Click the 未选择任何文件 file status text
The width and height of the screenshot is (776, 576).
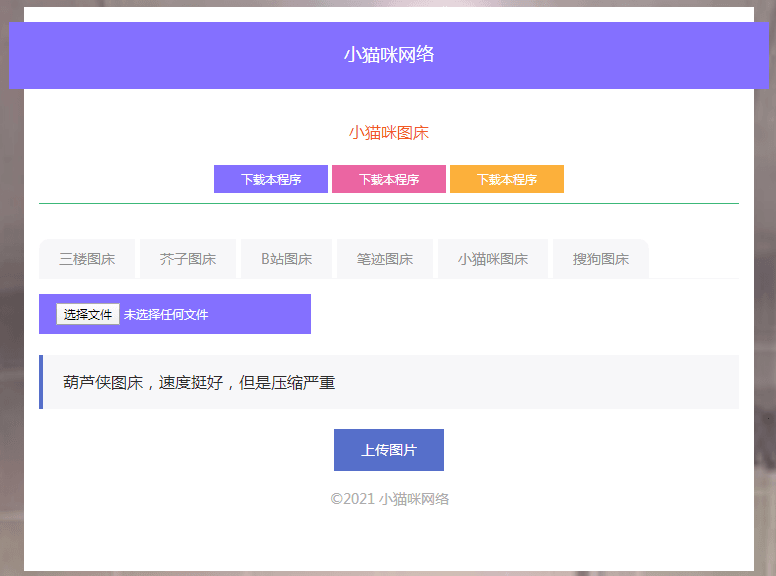click(166, 314)
